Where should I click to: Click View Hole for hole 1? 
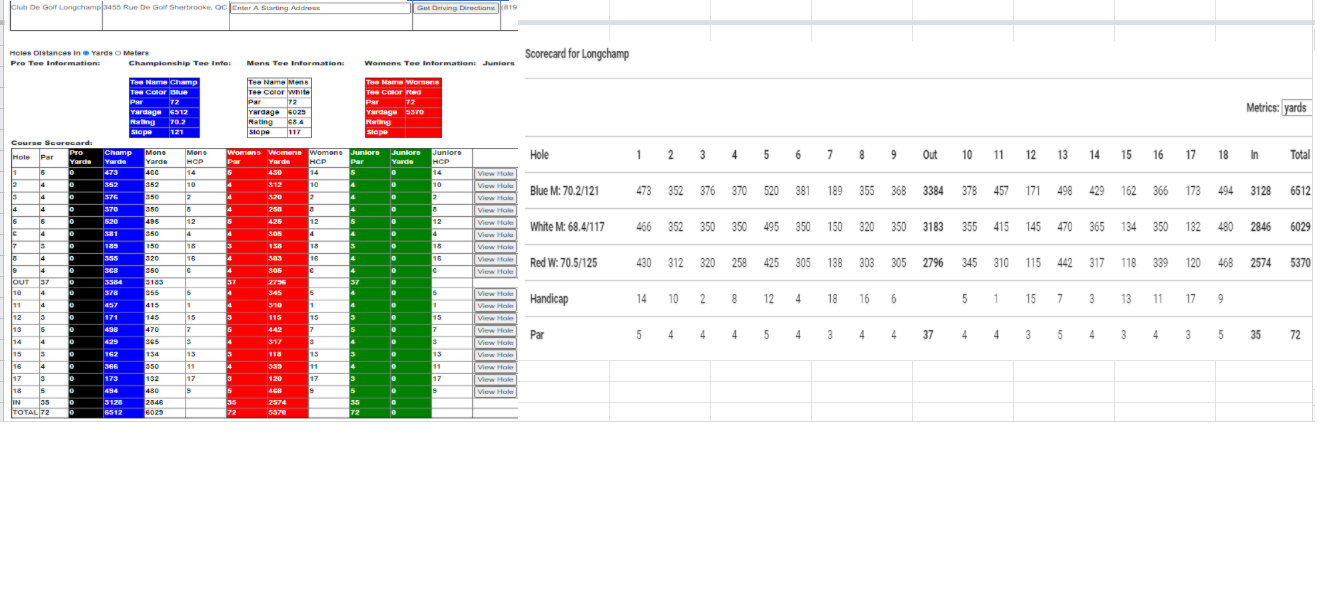click(x=495, y=173)
